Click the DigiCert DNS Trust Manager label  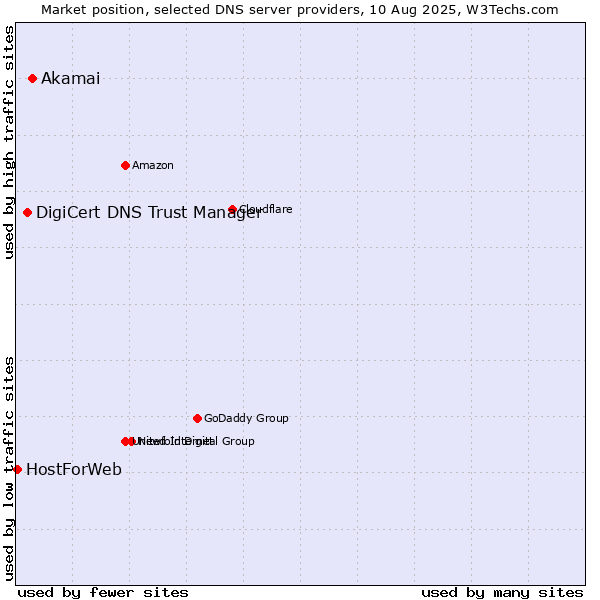coord(149,213)
